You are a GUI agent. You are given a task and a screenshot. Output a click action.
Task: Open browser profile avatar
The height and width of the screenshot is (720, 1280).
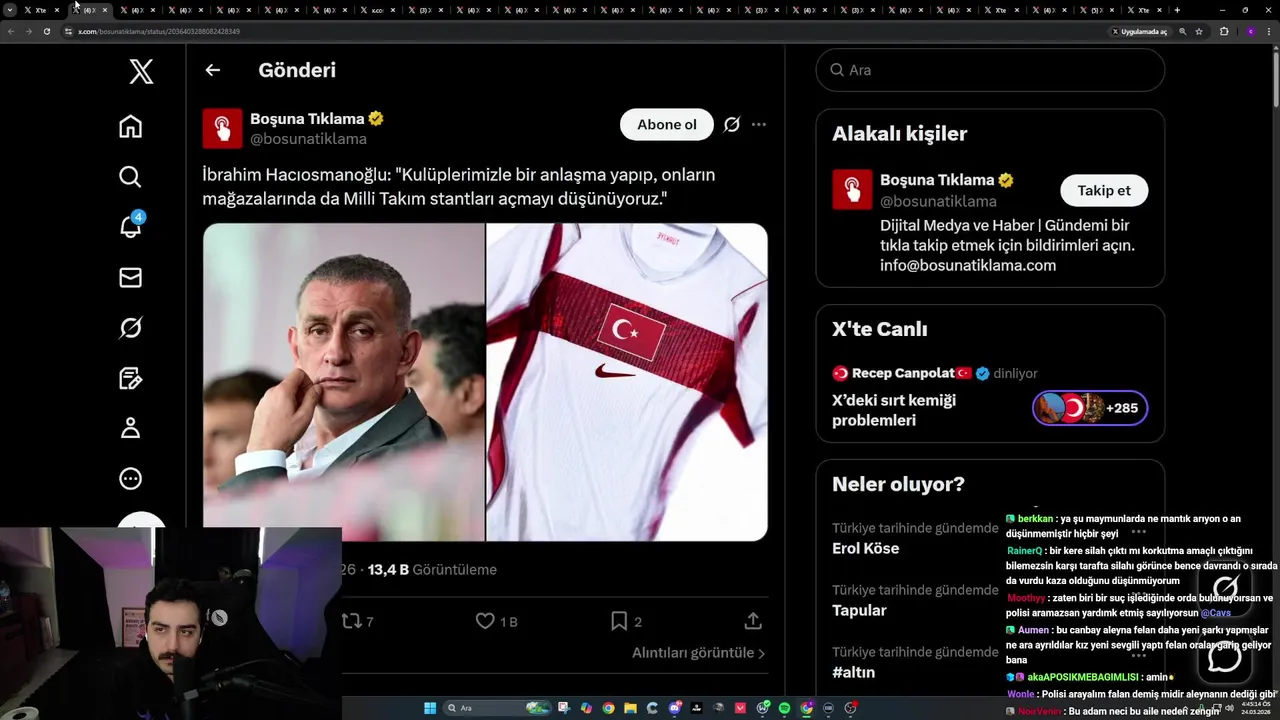coord(1250,31)
